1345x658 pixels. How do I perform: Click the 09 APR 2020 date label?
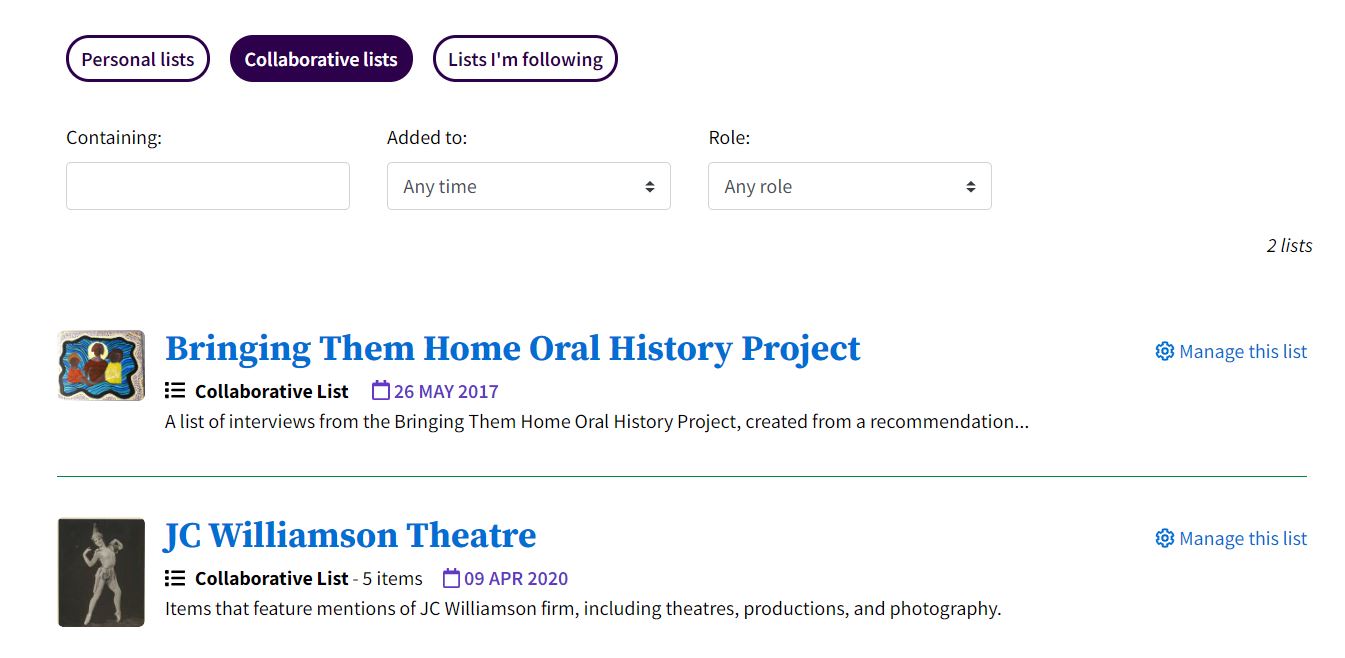point(516,578)
